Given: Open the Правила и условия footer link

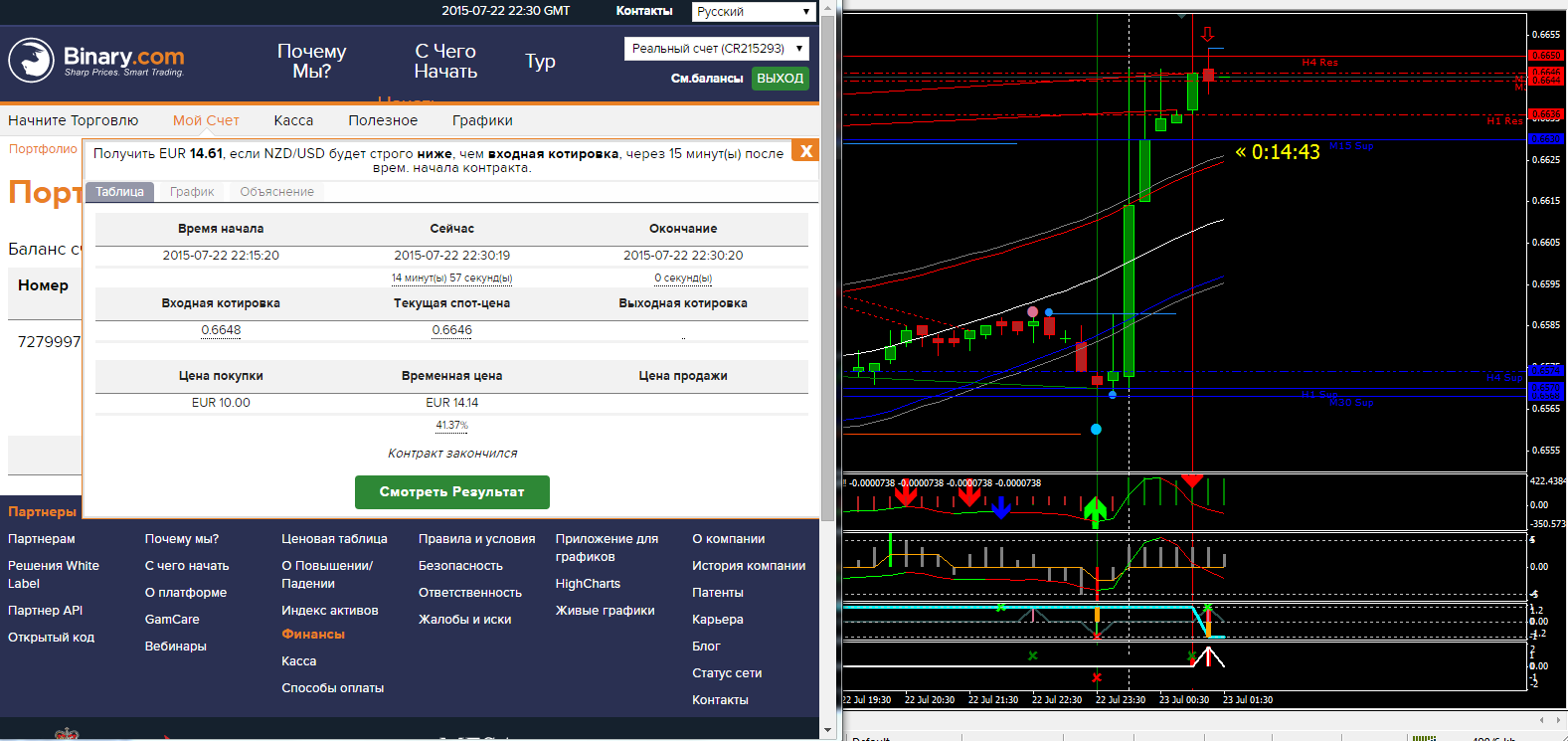Looking at the screenshot, I should click(477, 539).
